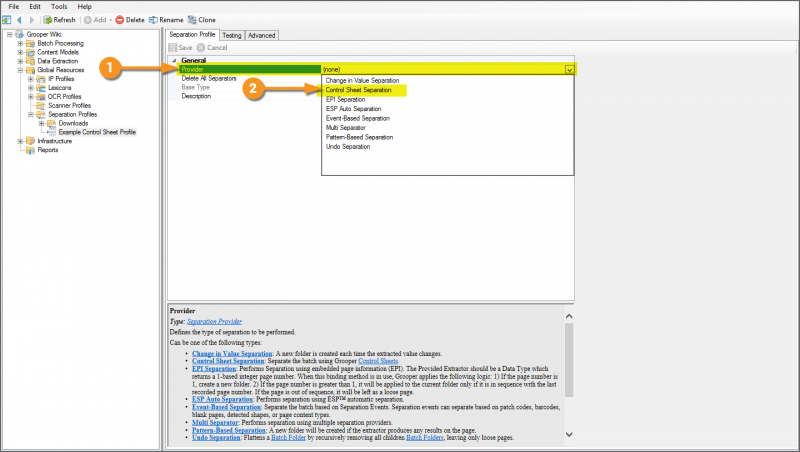Viewport: 800px width, 452px height.
Task: Select the Reports node
Action: 47,150
